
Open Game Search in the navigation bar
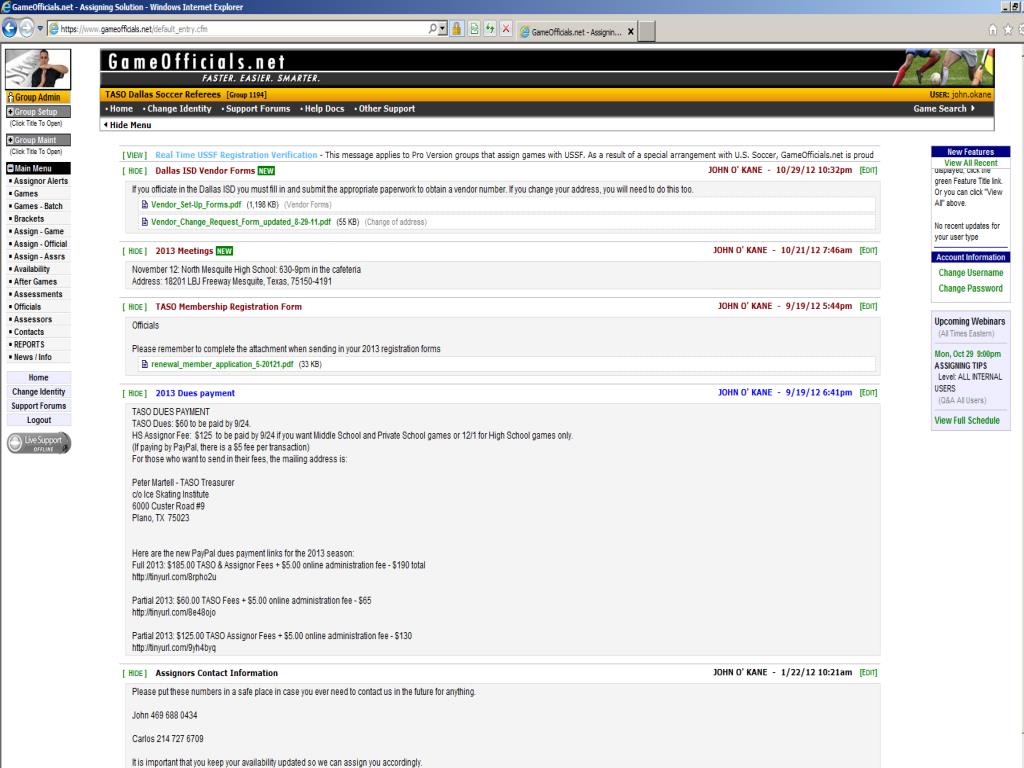click(944, 109)
